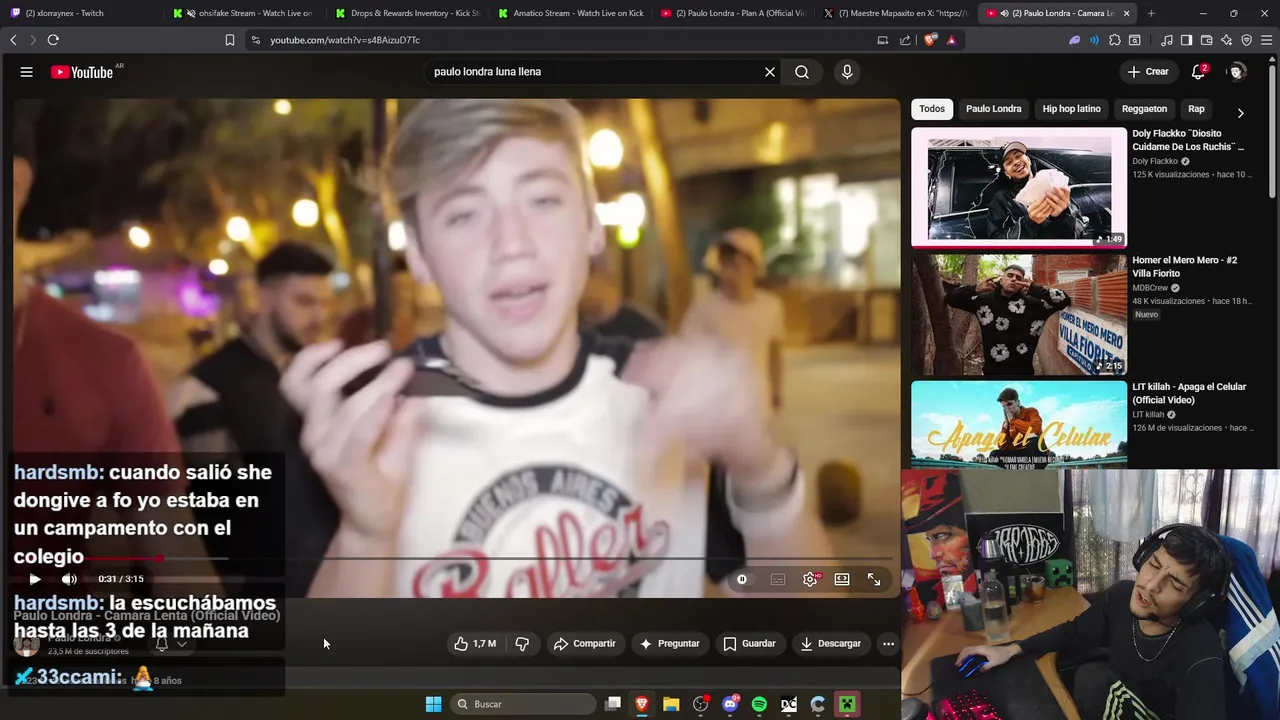Bookmark this page in the toolbar
The width and height of the screenshot is (1280, 720).
pyautogui.click(x=229, y=40)
